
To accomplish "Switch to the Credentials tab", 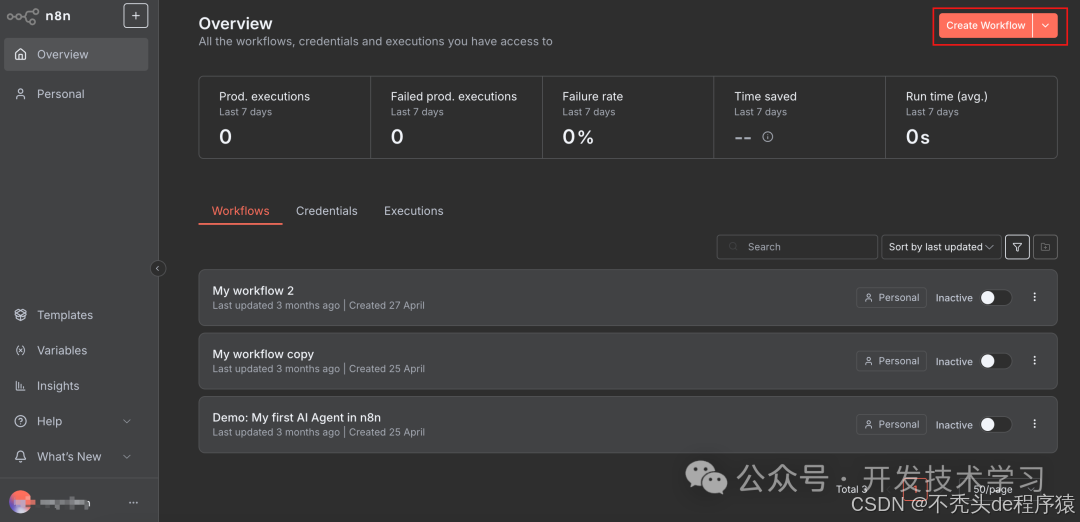I will click(326, 211).
